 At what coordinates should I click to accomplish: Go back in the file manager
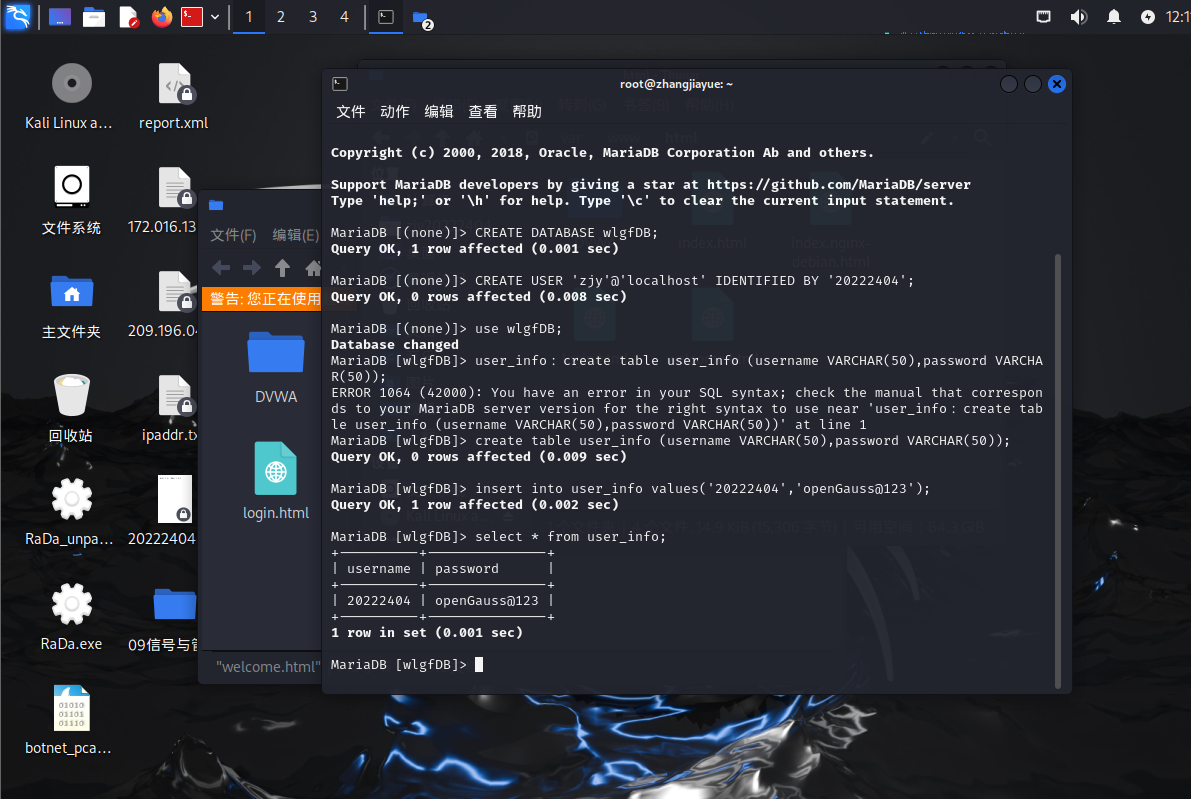(221, 267)
